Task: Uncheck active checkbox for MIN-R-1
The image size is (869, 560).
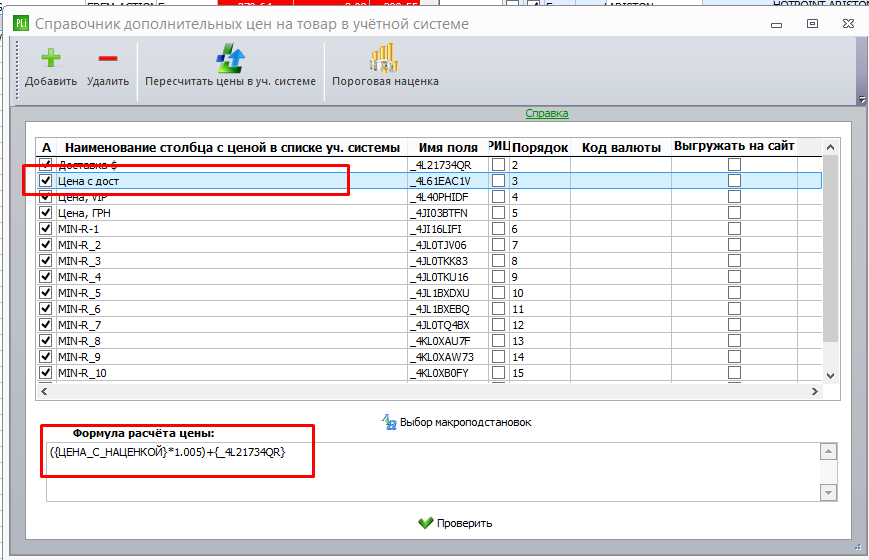Action: coord(45,229)
